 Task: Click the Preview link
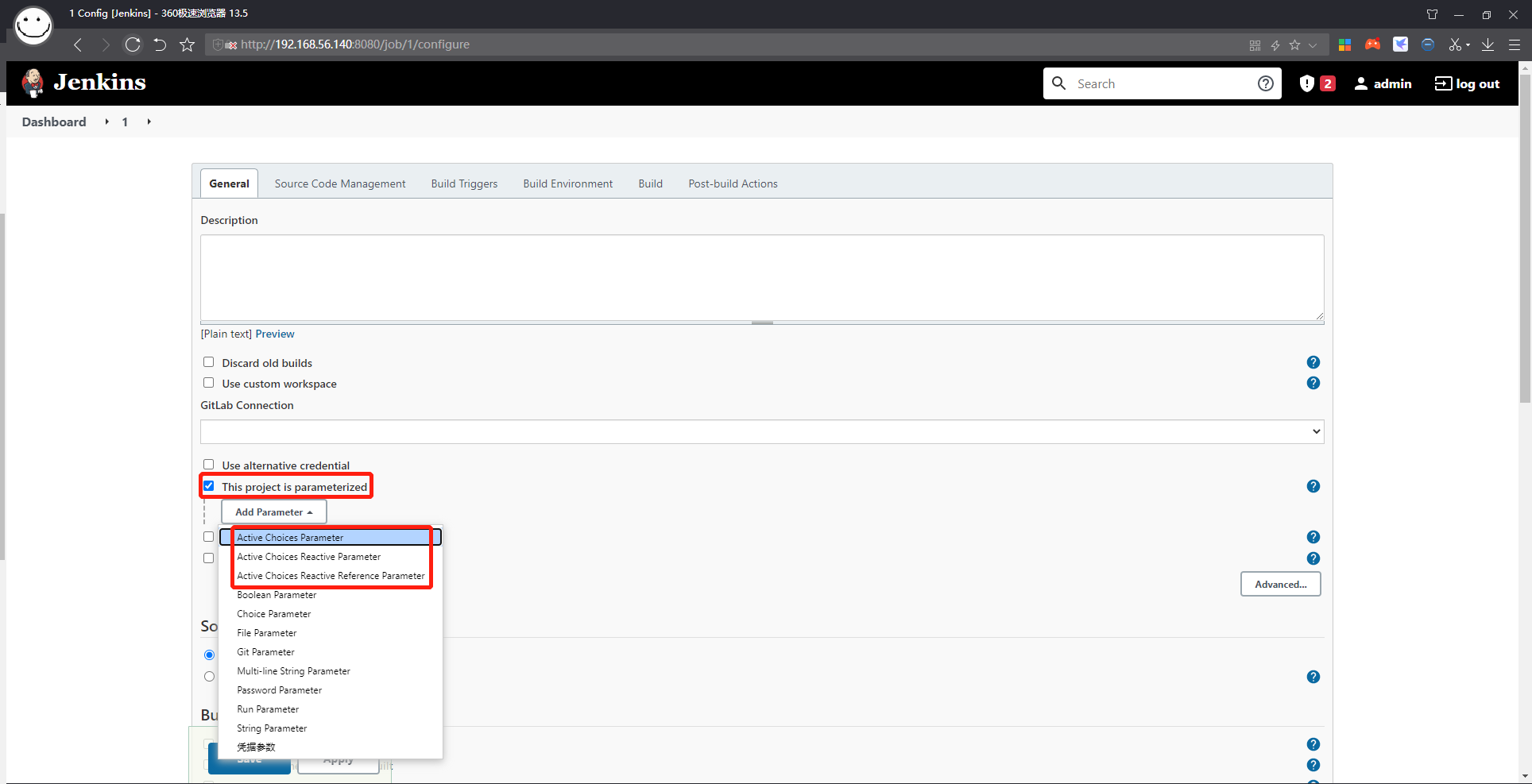coord(275,334)
